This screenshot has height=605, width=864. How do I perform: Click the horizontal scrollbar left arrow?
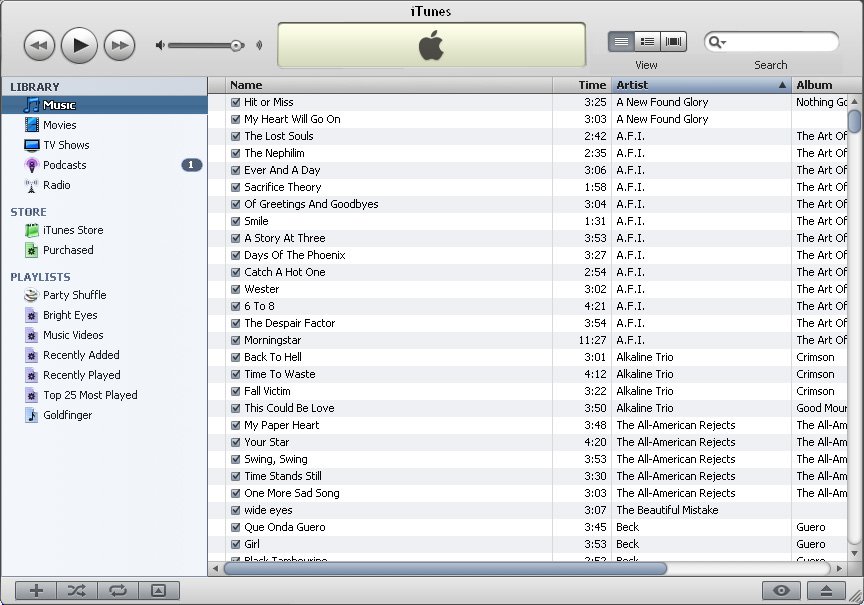(x=215, y=568)
